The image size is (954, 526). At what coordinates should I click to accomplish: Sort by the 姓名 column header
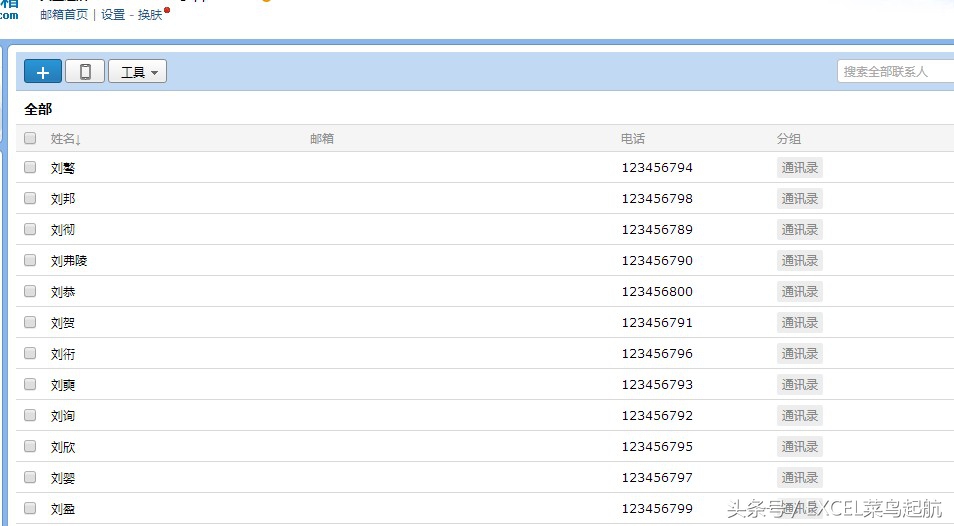click(66, 139)
